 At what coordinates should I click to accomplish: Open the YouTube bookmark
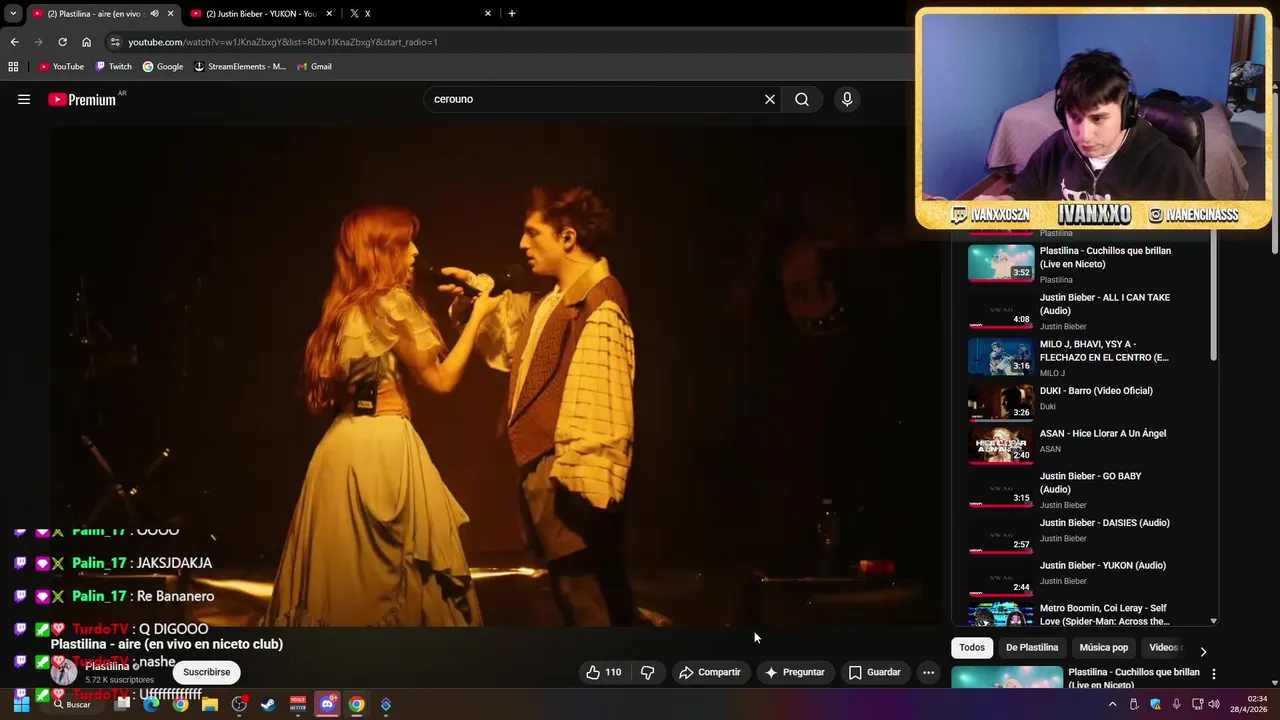point(61,66)
